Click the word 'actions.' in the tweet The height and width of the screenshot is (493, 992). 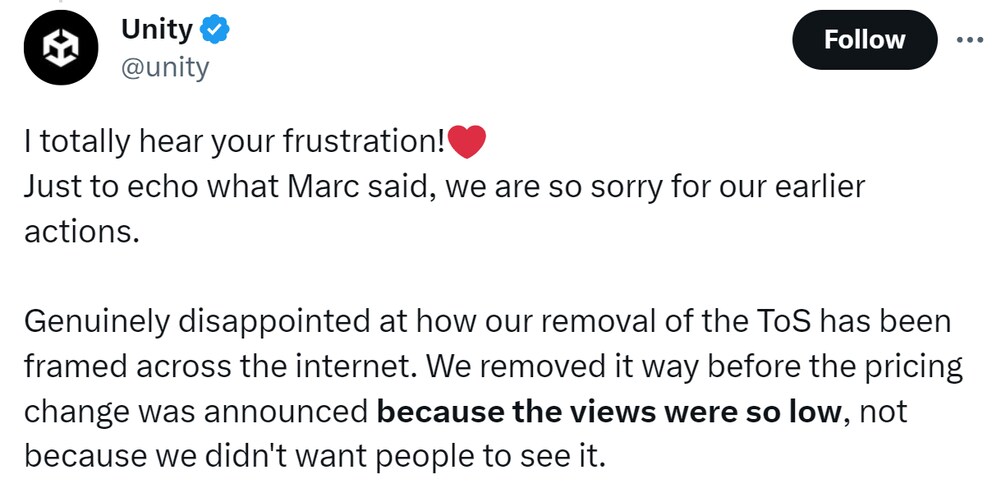pos(81,232)
